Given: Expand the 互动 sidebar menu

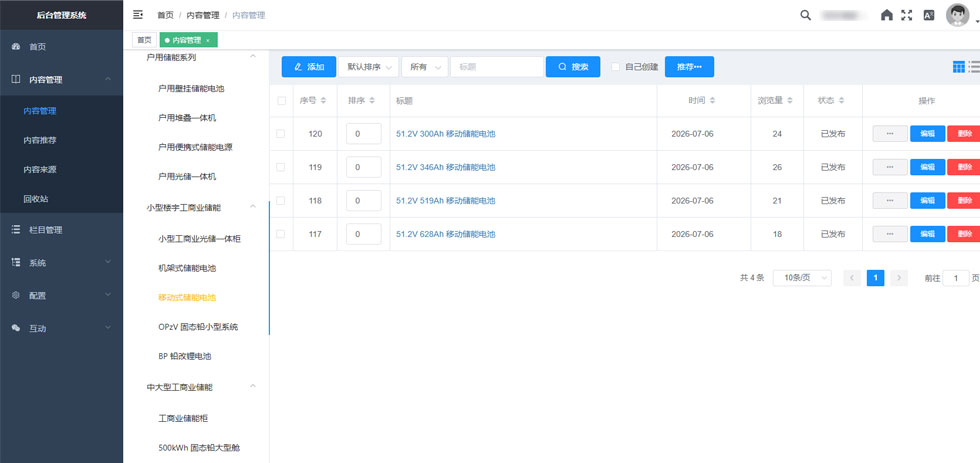Looking at the screenshot, I should click(x=108, y=328).
